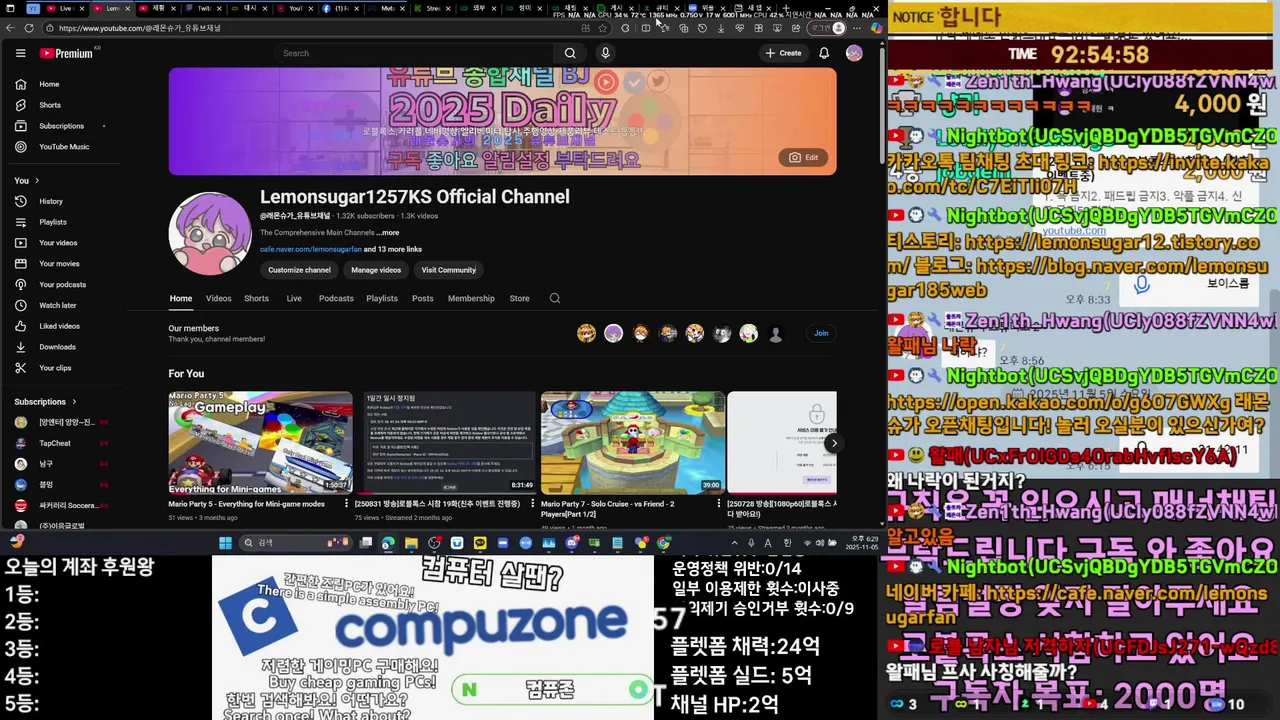Viewport: 1280px width, 720px height.
Task: Switch to channel Live tab
Action: [x=294, y=298]
